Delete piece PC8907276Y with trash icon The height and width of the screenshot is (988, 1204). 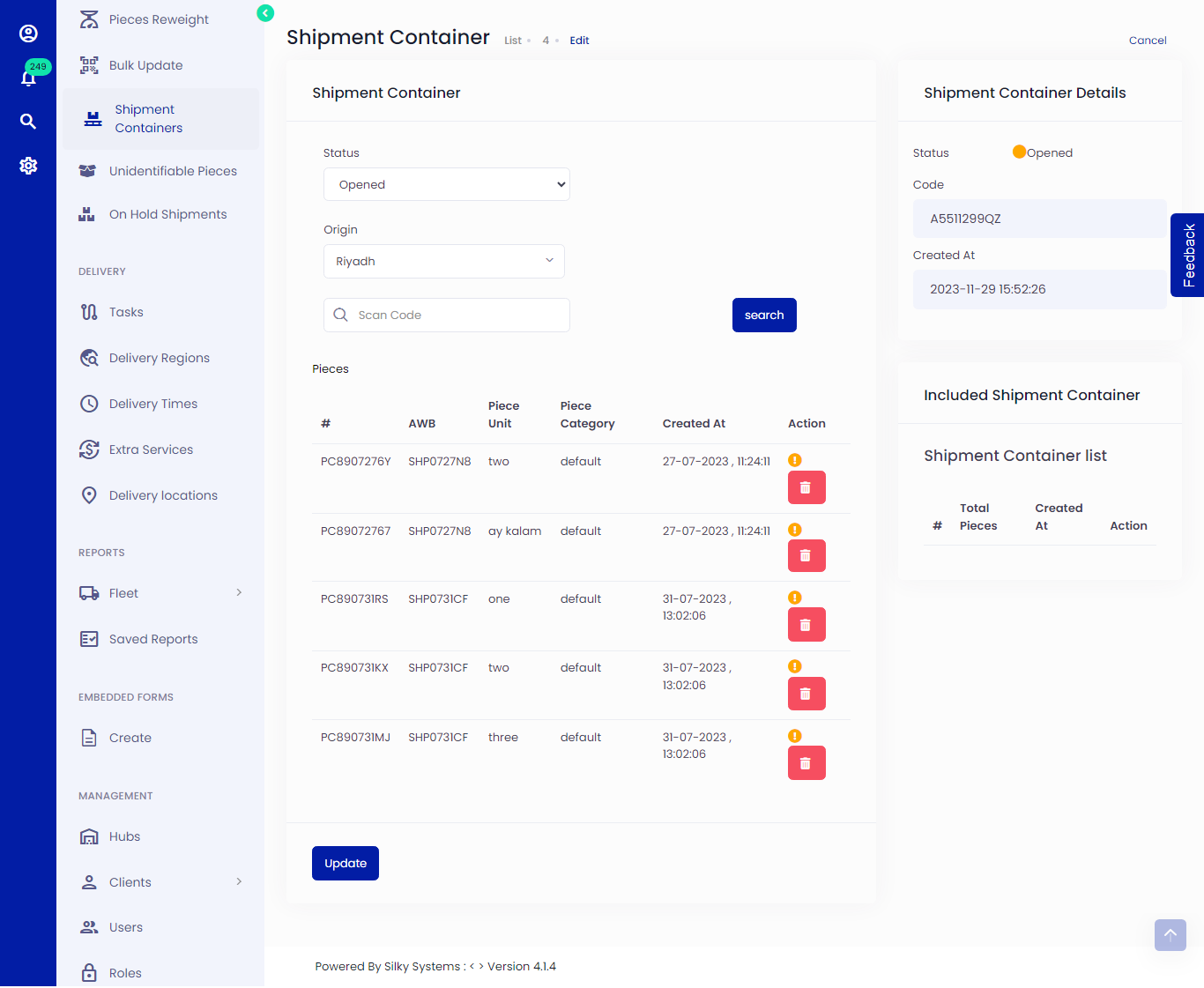click(806, 487)
